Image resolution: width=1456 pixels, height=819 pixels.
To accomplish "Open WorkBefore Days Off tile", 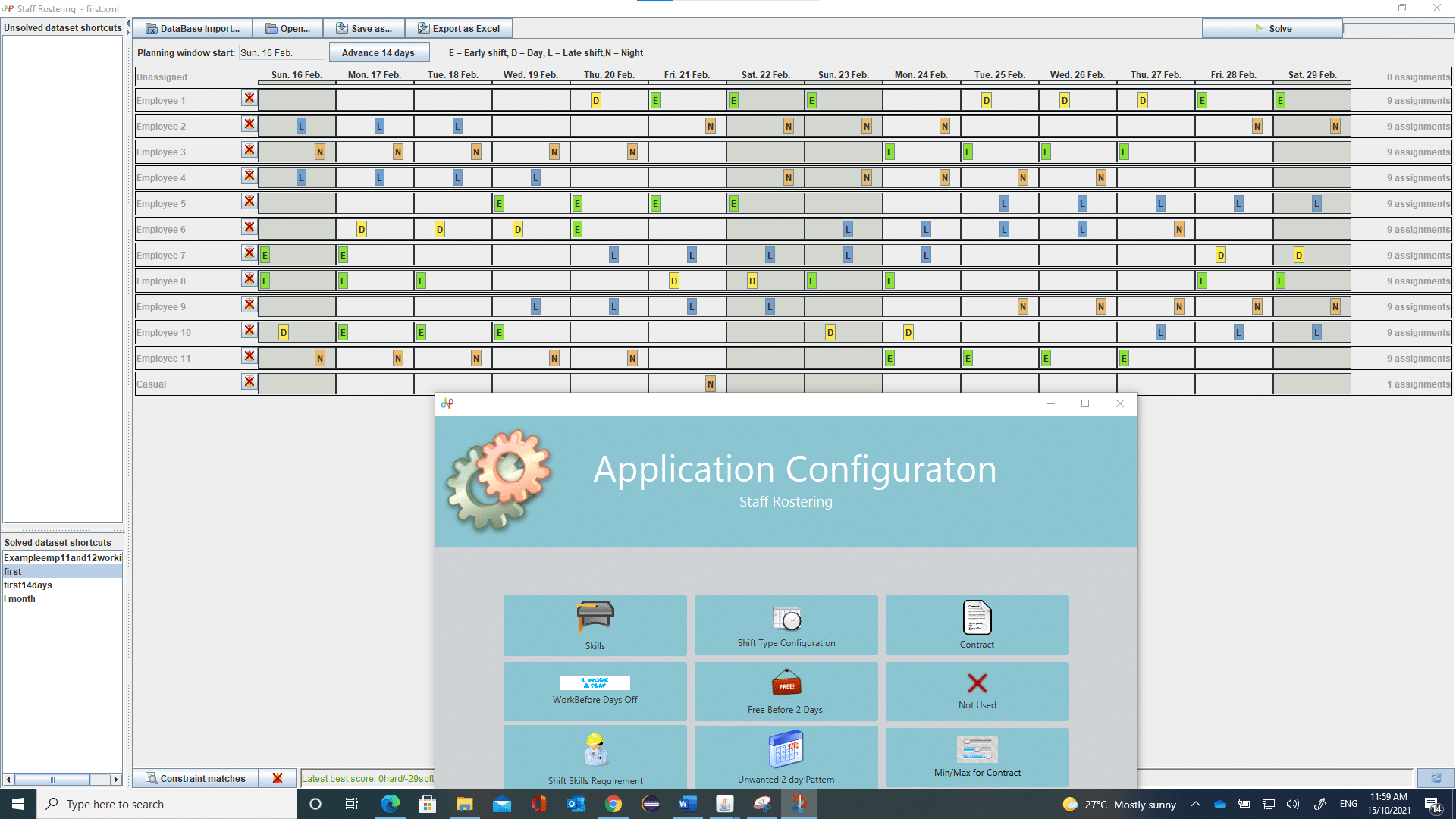I will click(x=595, y=691).
